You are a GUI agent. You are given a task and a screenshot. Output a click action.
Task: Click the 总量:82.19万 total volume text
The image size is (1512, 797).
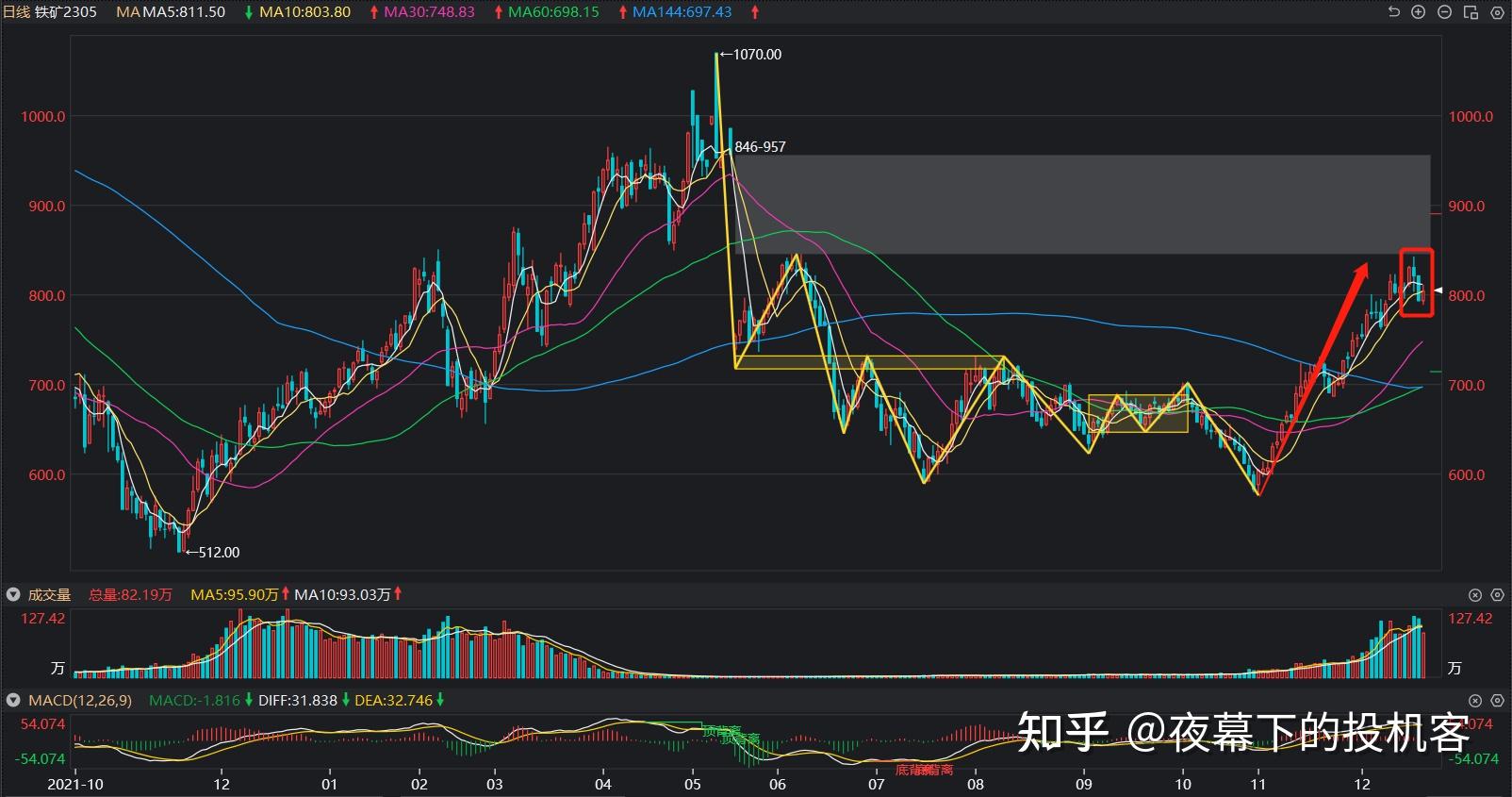pyautogui.click(x=130, y=594)
